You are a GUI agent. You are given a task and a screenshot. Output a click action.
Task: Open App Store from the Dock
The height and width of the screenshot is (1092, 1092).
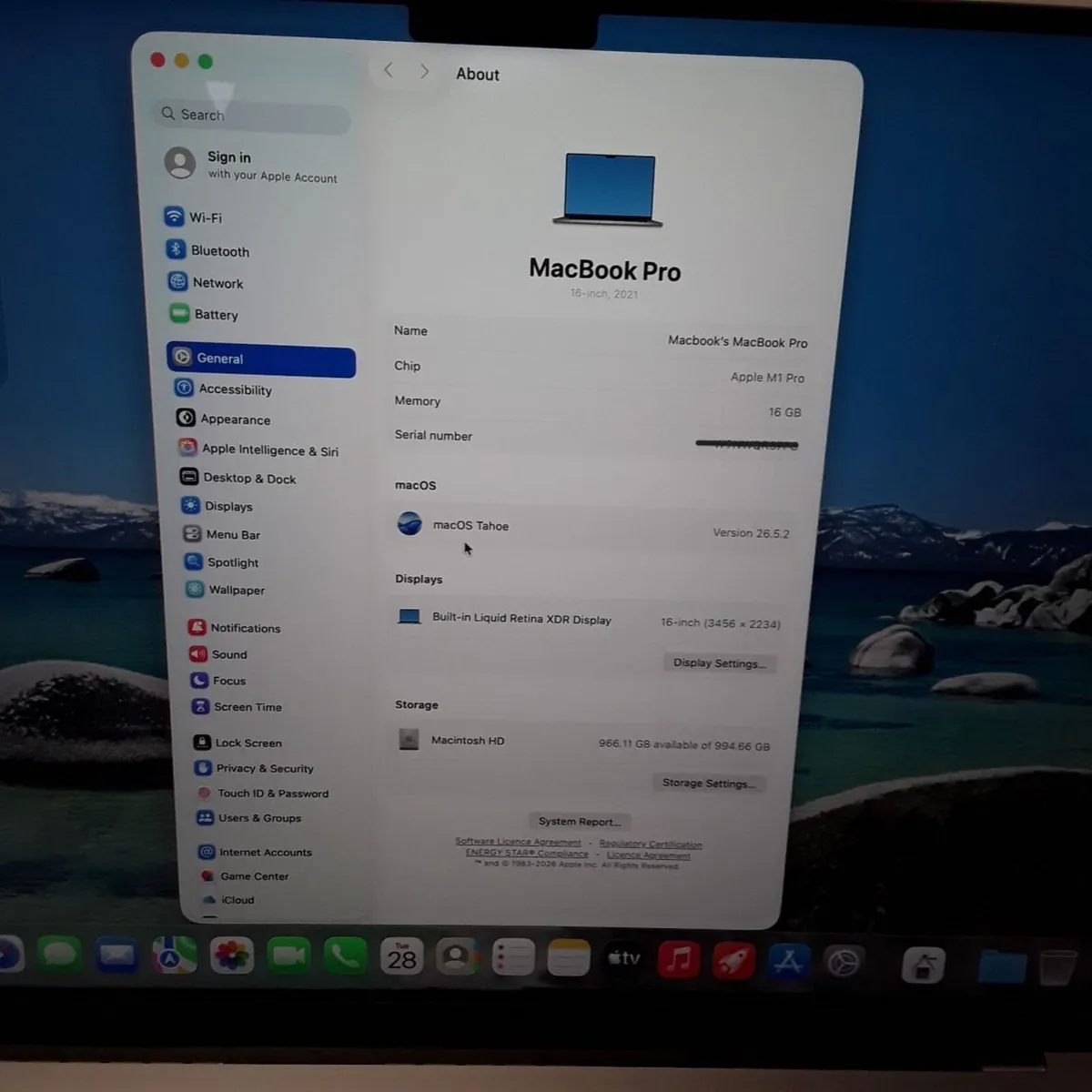point(788,961)
